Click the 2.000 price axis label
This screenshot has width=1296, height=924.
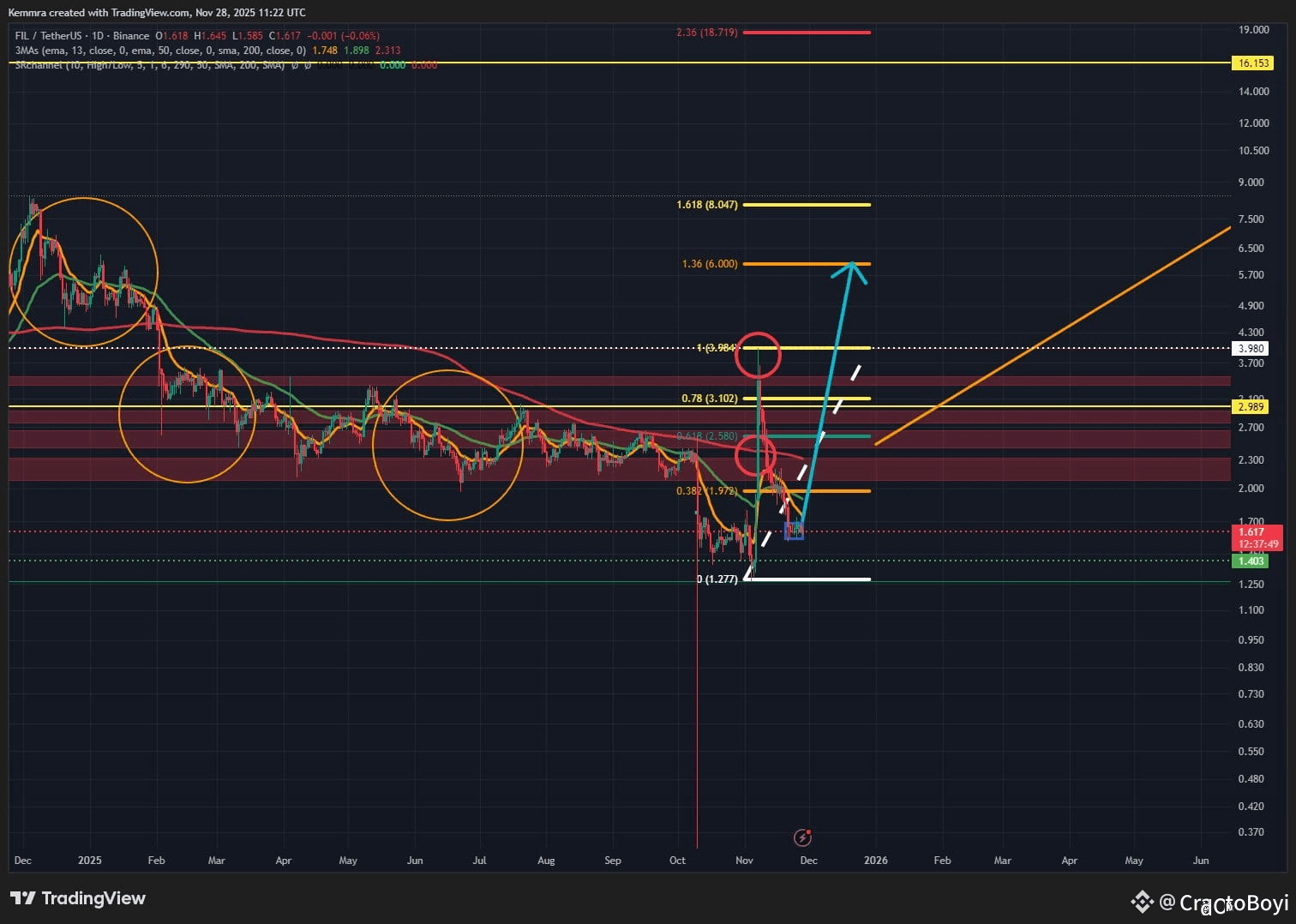[x=1251, y=489]
